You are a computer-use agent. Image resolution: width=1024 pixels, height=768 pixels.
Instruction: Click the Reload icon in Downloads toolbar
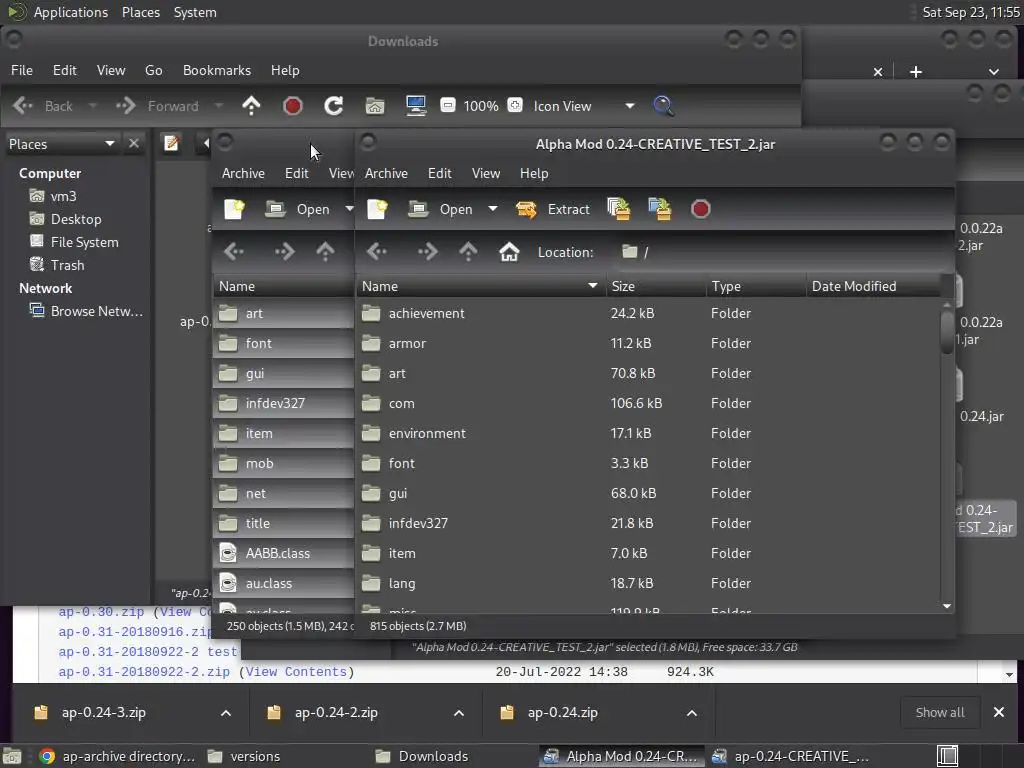click(x=334, y=106)
